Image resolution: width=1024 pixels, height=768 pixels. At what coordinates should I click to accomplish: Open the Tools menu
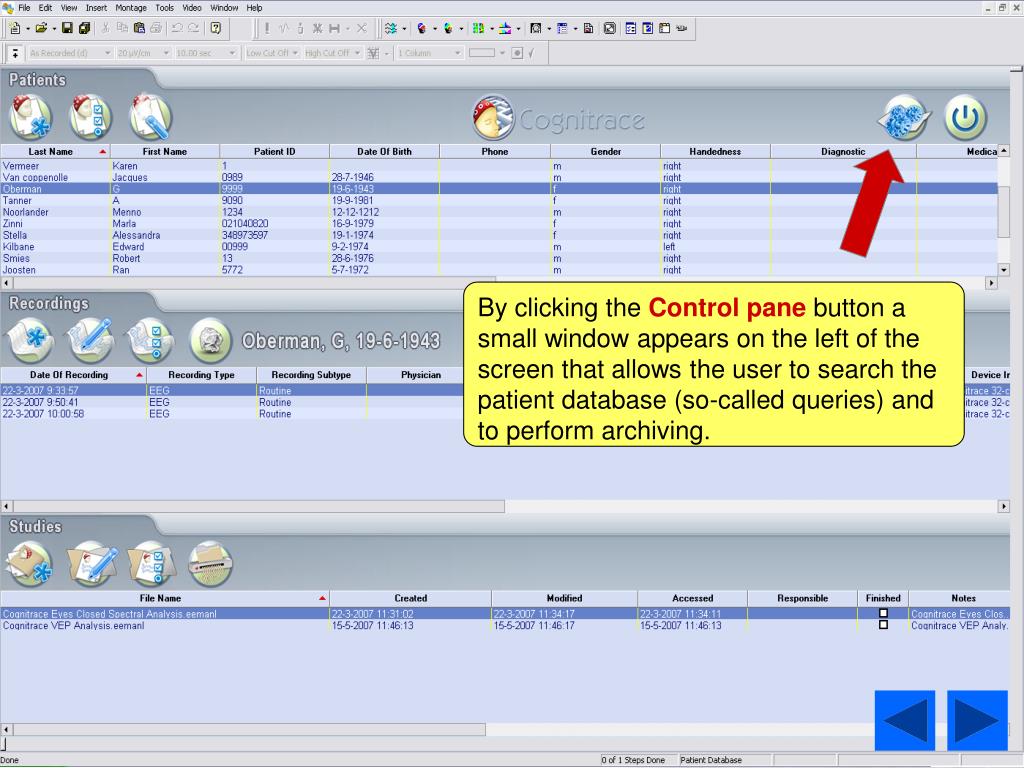(x=165, y=8)
